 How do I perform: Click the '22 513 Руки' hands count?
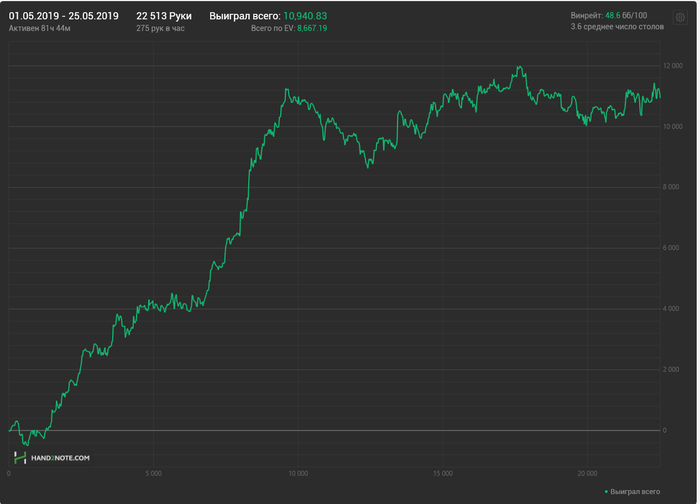click(x=164, y=16)
